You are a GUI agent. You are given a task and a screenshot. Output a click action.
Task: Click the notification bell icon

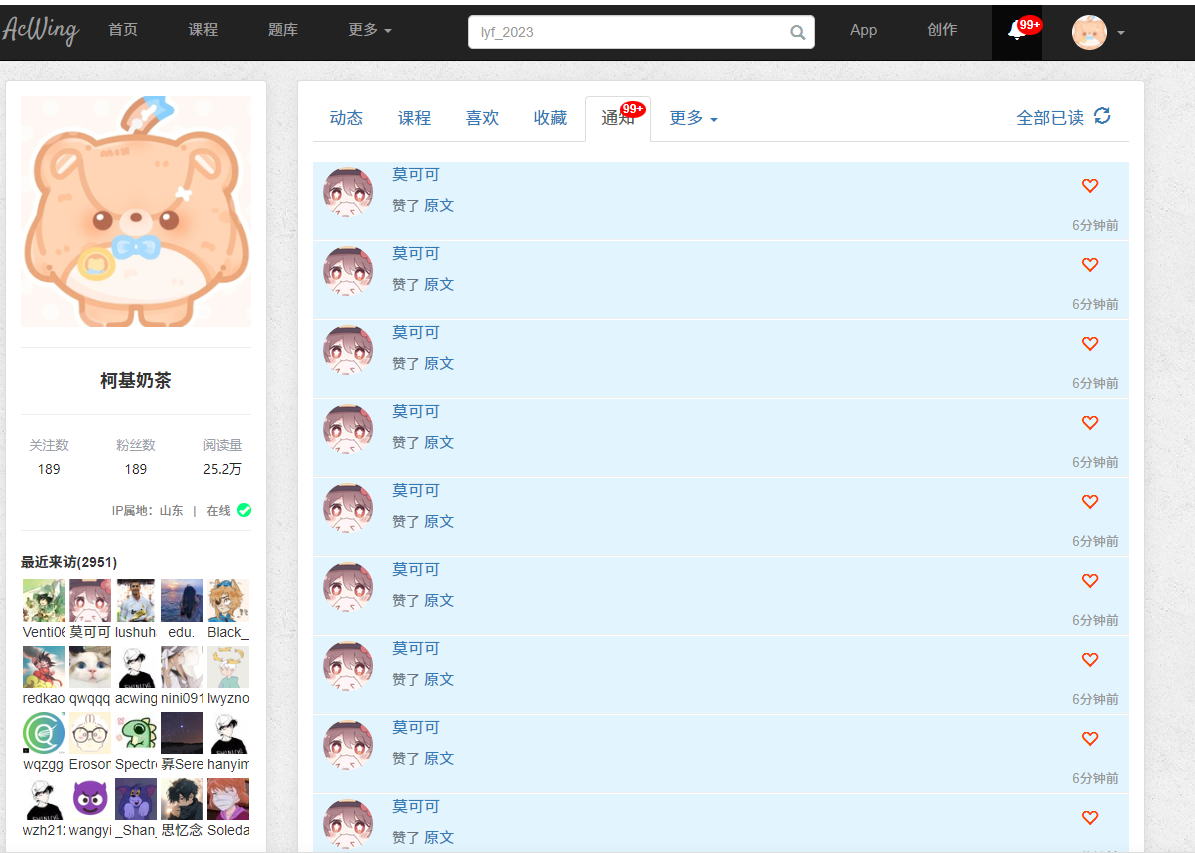pos(1016,31)
